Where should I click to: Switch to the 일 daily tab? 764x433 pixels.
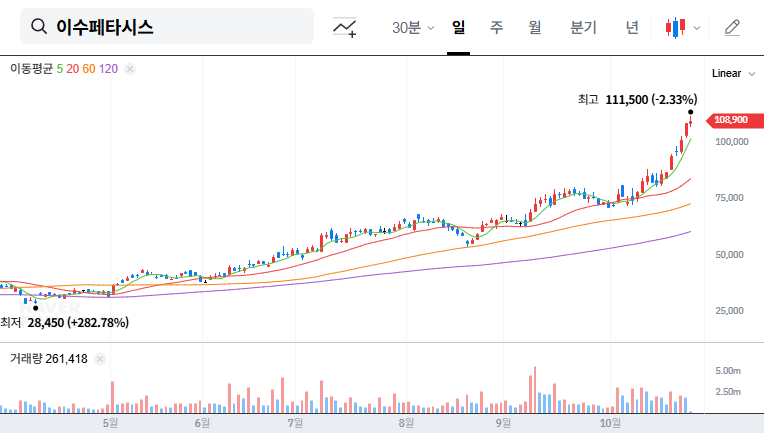coord(458,27)
